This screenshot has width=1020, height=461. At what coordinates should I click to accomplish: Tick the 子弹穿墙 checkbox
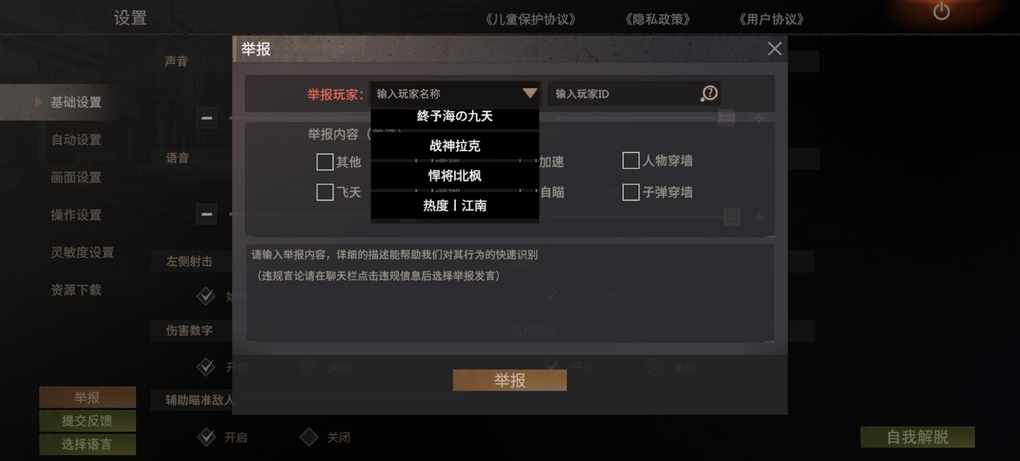pos(630,192)
